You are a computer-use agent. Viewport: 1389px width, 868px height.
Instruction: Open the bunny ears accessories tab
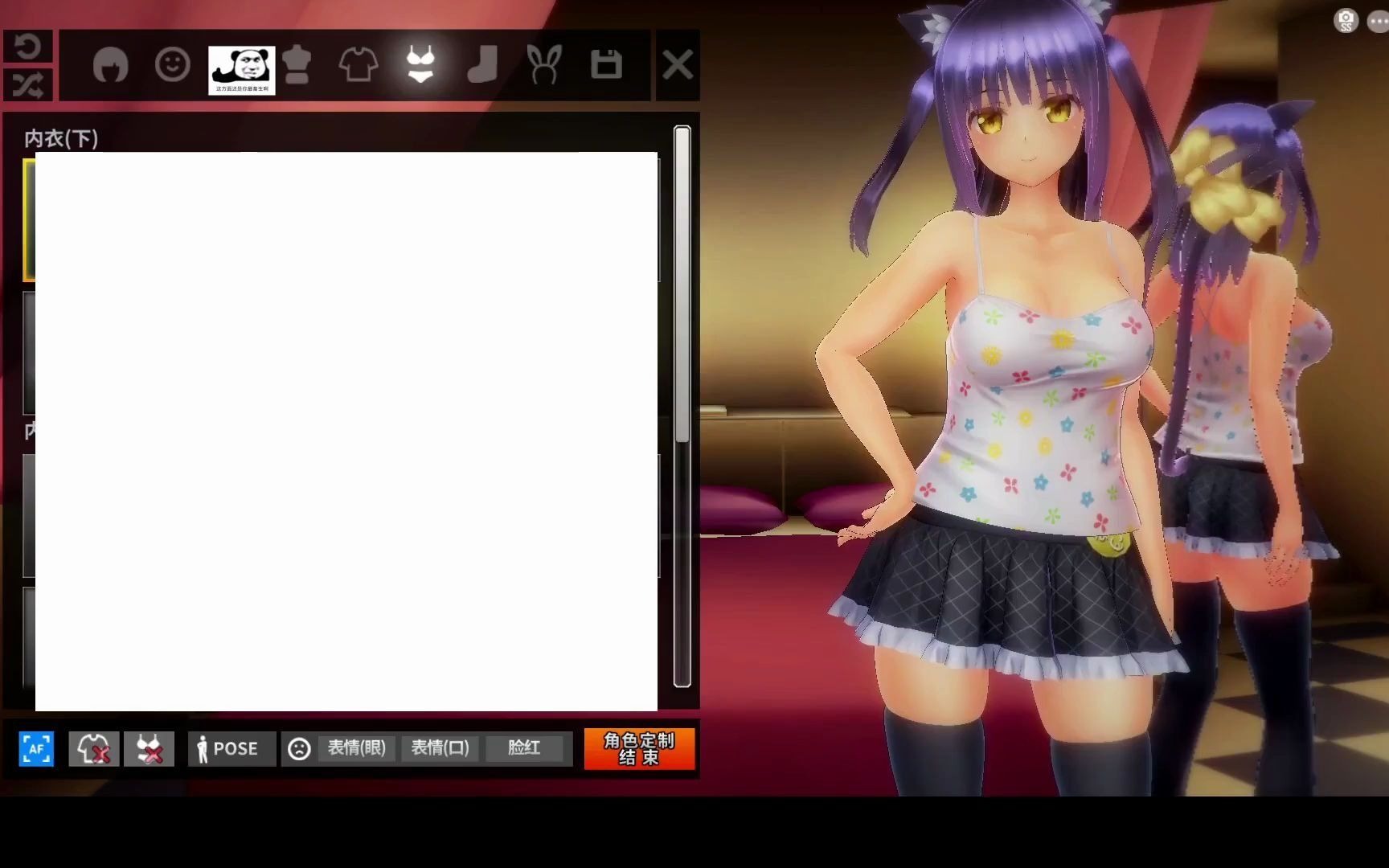(x=543, y=64)
